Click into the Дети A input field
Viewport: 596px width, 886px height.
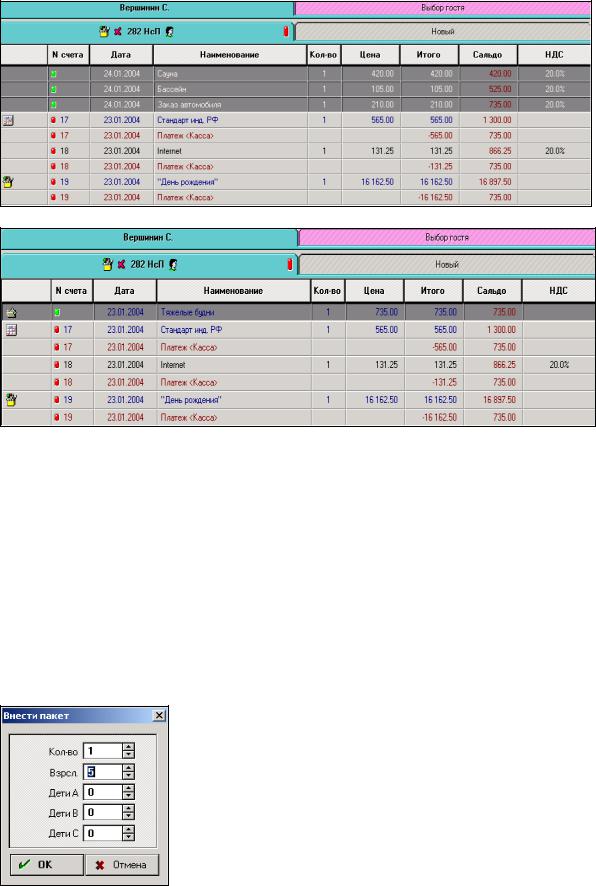(103, 792)
